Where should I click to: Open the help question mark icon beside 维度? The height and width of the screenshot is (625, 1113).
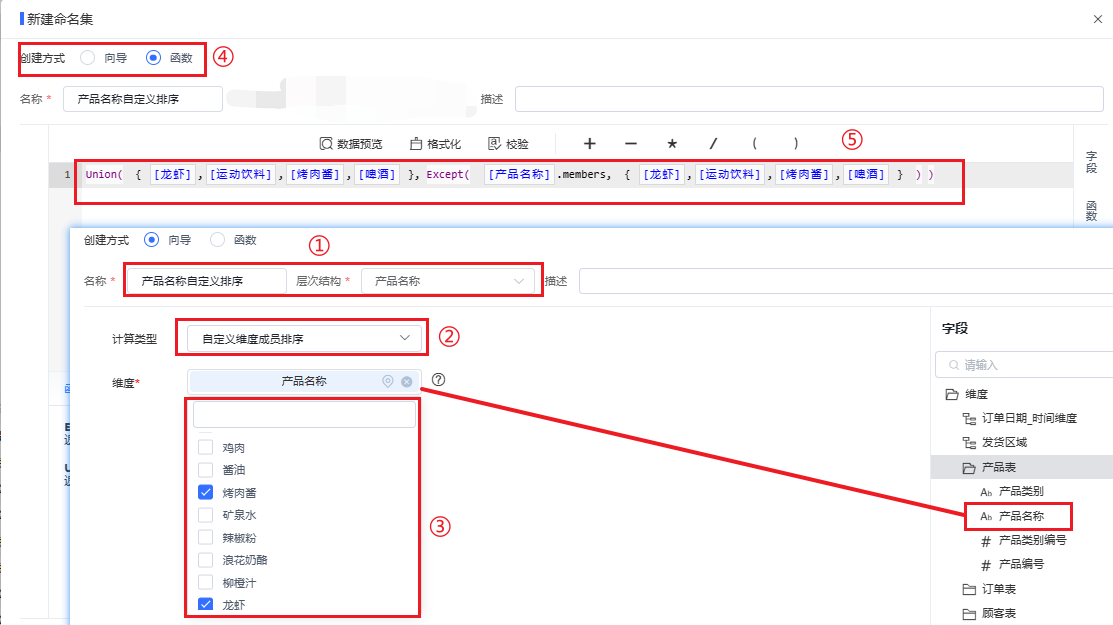[439, 380]
